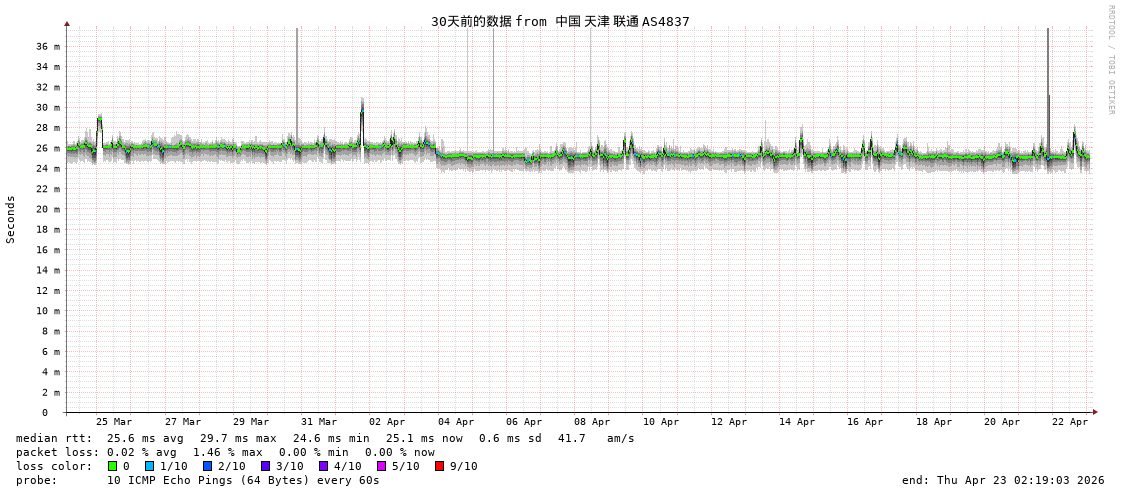This screenshot has width=1121, height=494.
Task: Select the 31 Mar x-axis label
Action: 319,422
